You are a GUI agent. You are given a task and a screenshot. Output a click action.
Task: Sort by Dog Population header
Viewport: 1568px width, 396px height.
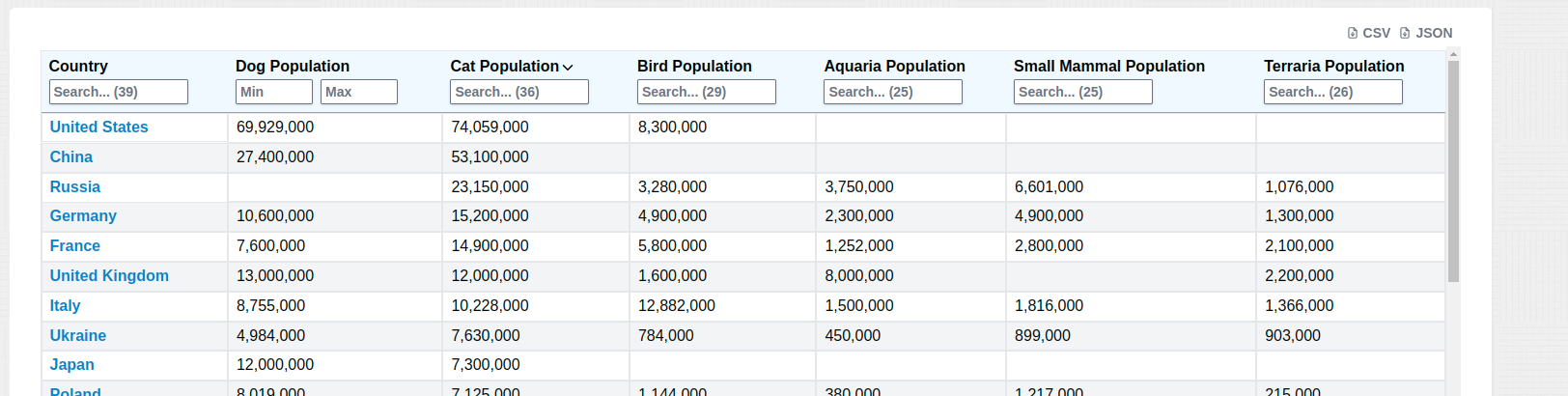pos(293,66)
